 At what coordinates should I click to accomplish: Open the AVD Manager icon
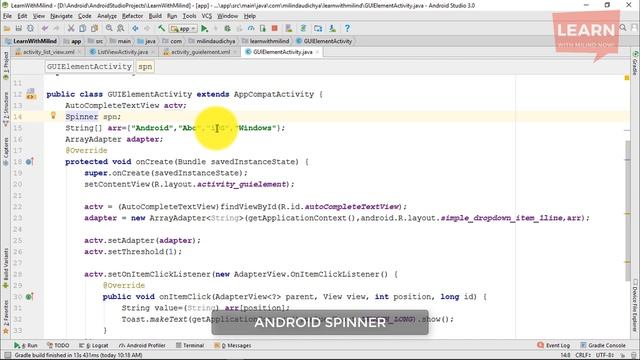289,29
